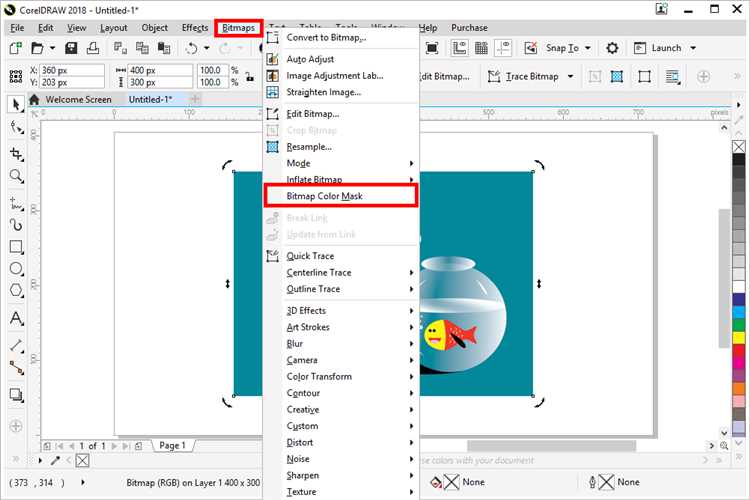Select the Text tool
This screenshot has width=750, height=500.
pyautogui.click(x=16, y=319)
